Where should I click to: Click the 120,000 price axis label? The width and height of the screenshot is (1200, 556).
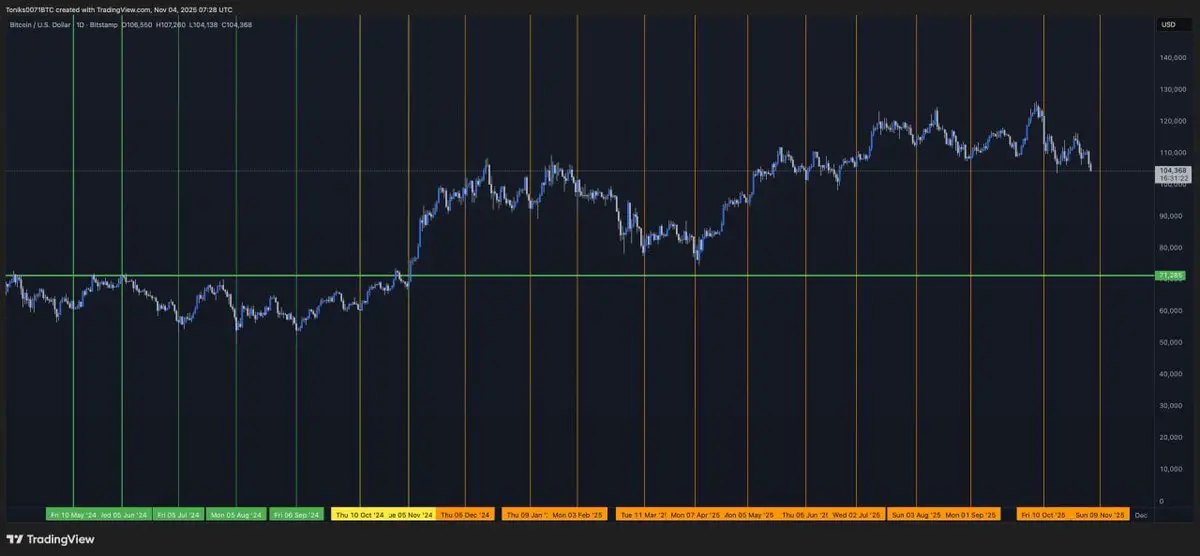pyautogui.click(x=1172, y=120)
